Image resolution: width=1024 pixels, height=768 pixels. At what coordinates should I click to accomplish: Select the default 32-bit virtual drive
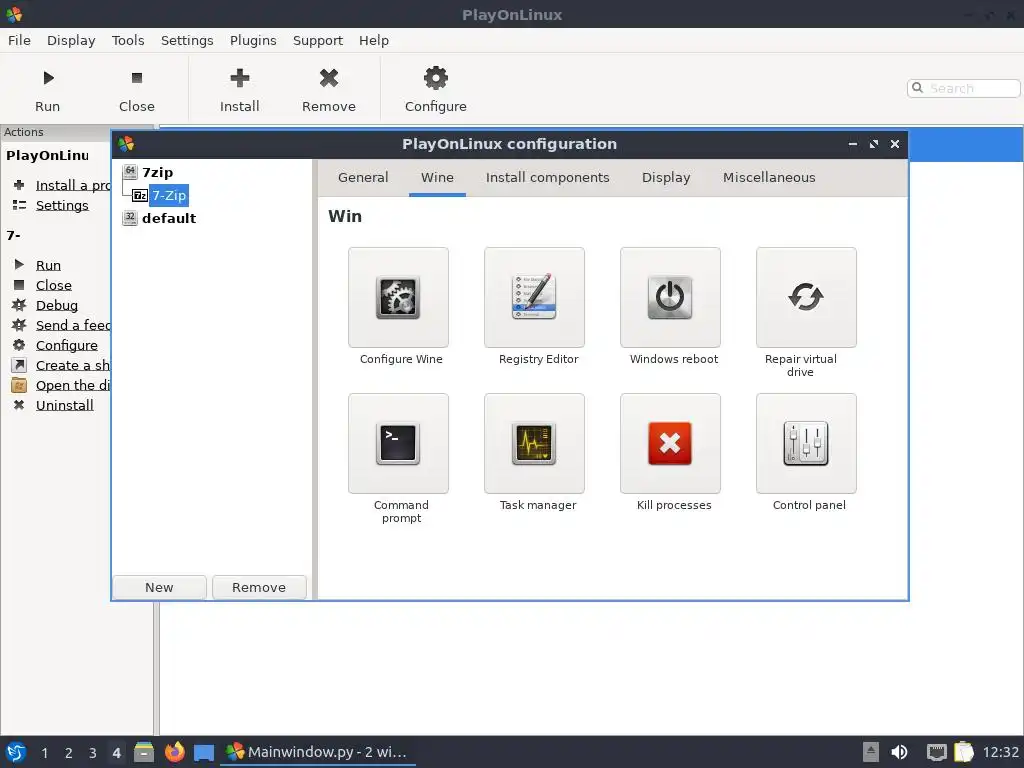(x=168, y=218)
